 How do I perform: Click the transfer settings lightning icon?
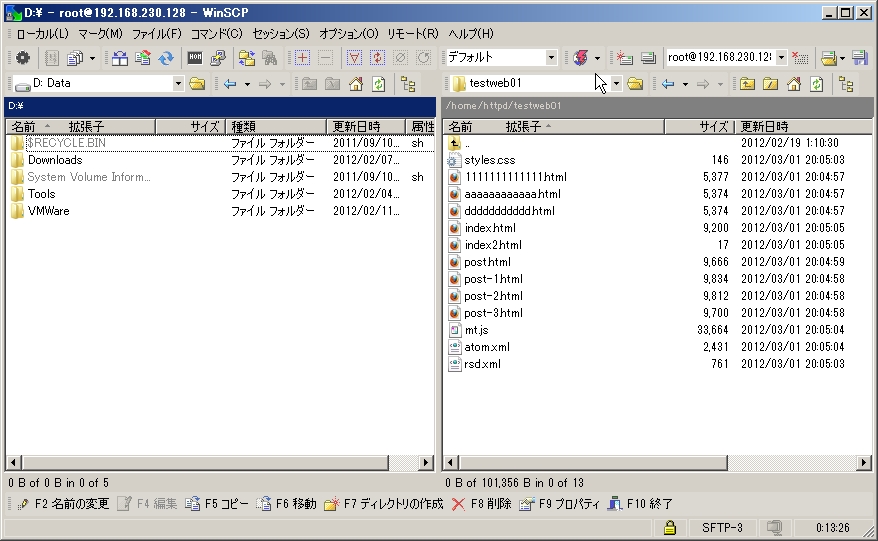coord(581,57)
